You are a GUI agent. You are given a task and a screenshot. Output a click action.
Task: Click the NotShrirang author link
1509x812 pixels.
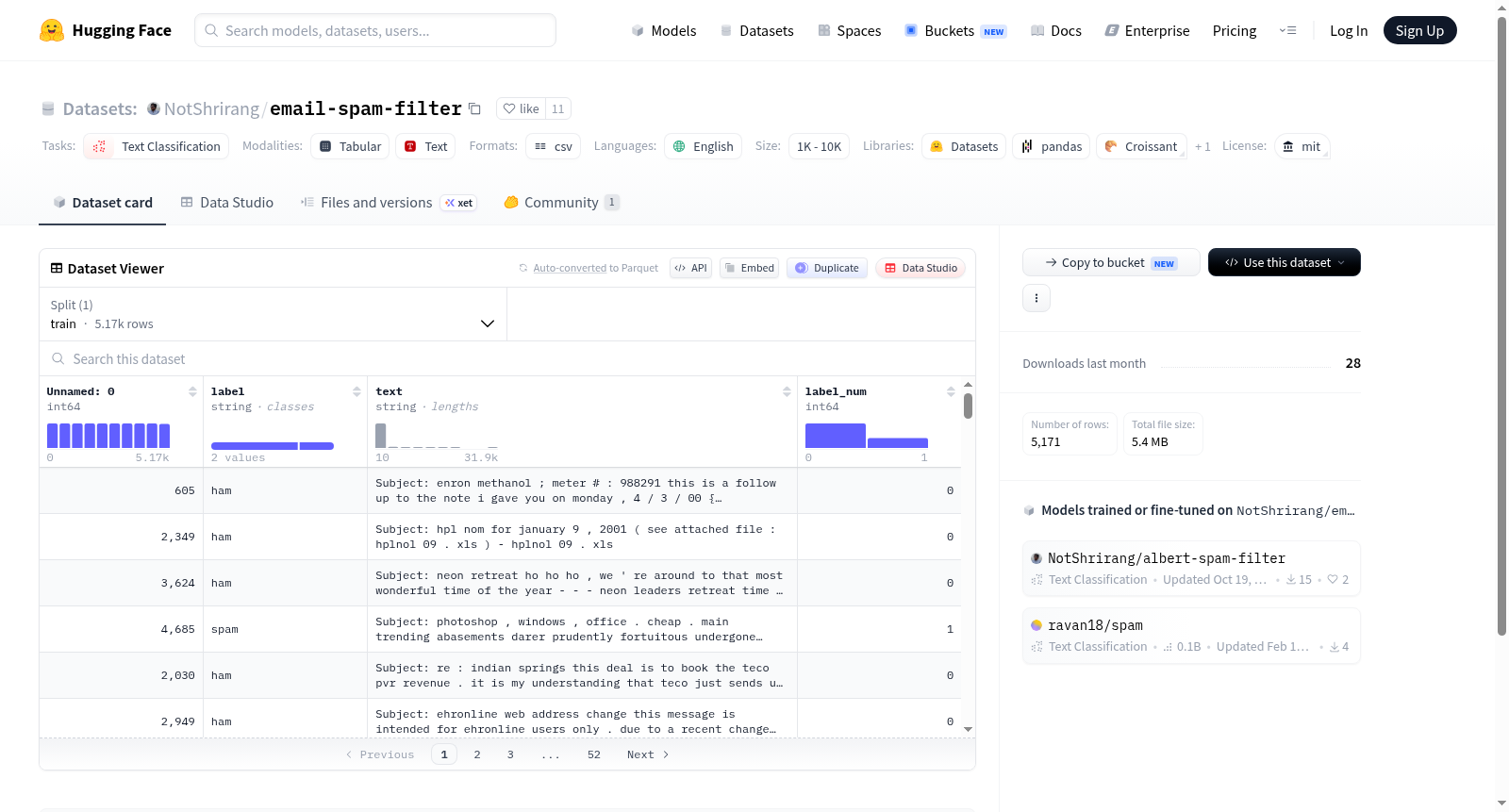tap(211, 109)
